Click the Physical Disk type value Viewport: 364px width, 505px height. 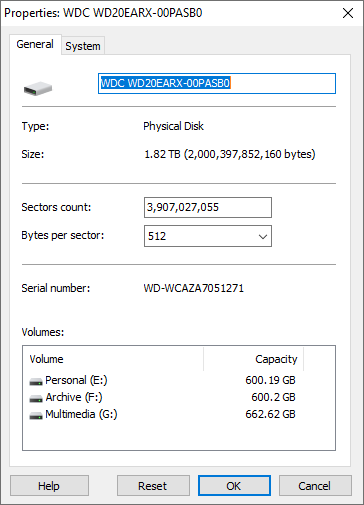[173, 126]
